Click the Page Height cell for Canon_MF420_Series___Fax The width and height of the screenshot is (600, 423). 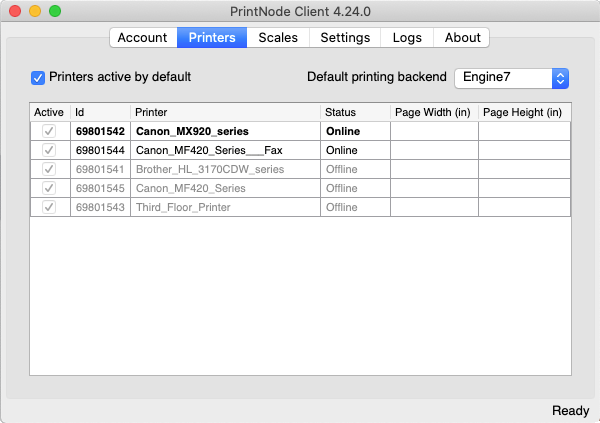[x=524, y=150]
